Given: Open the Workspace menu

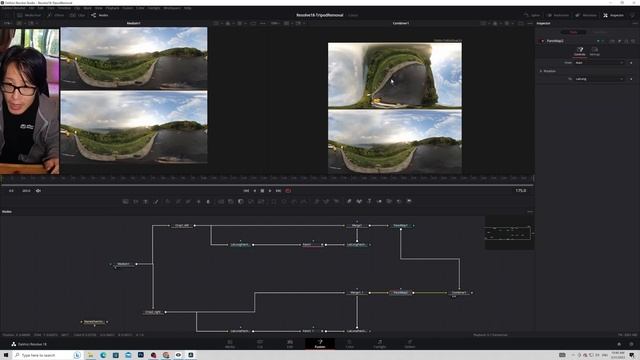Looking at the screenshot, I should (x=172, y=8).
